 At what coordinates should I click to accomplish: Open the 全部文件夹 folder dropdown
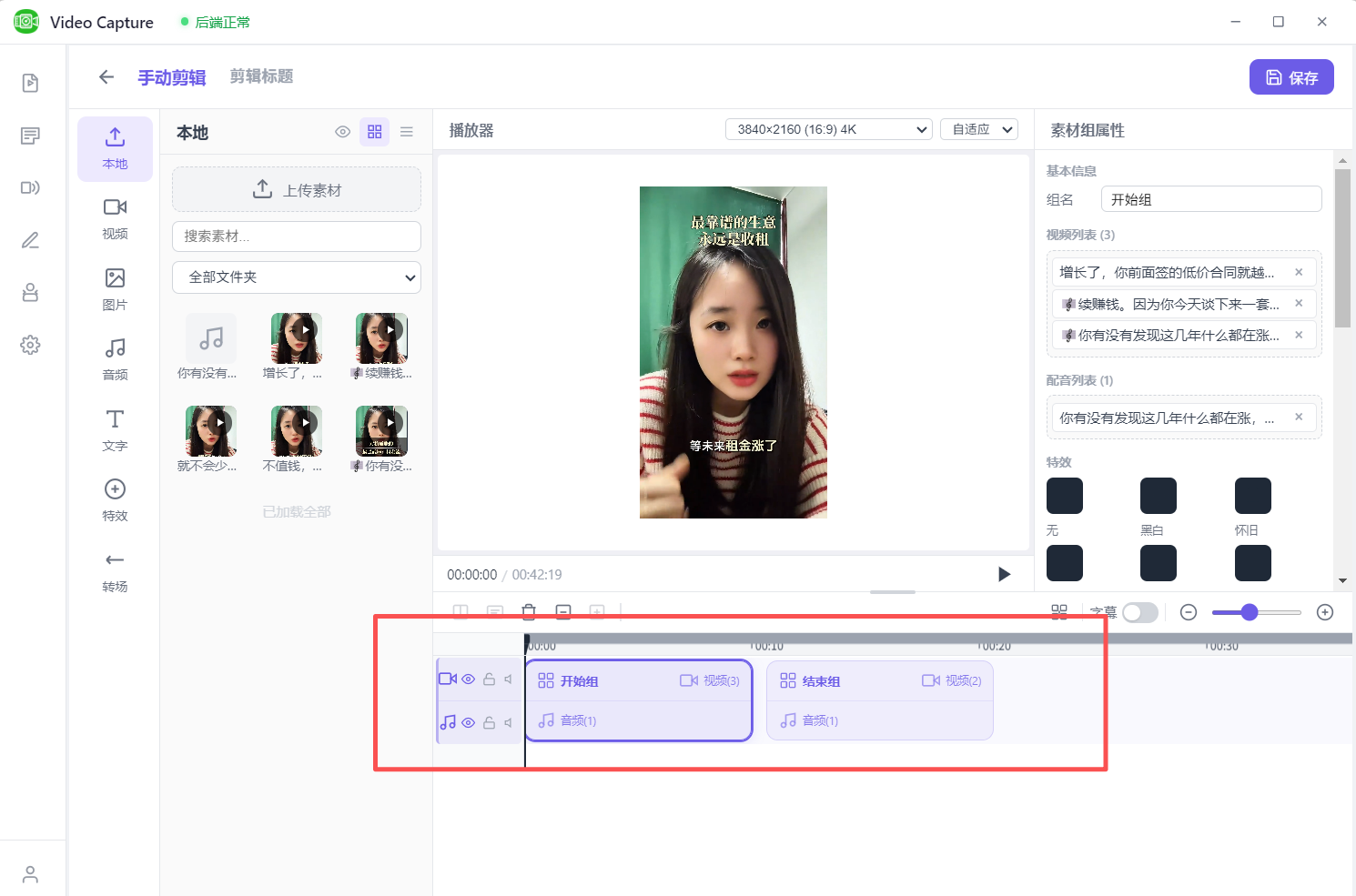[297, 277]
